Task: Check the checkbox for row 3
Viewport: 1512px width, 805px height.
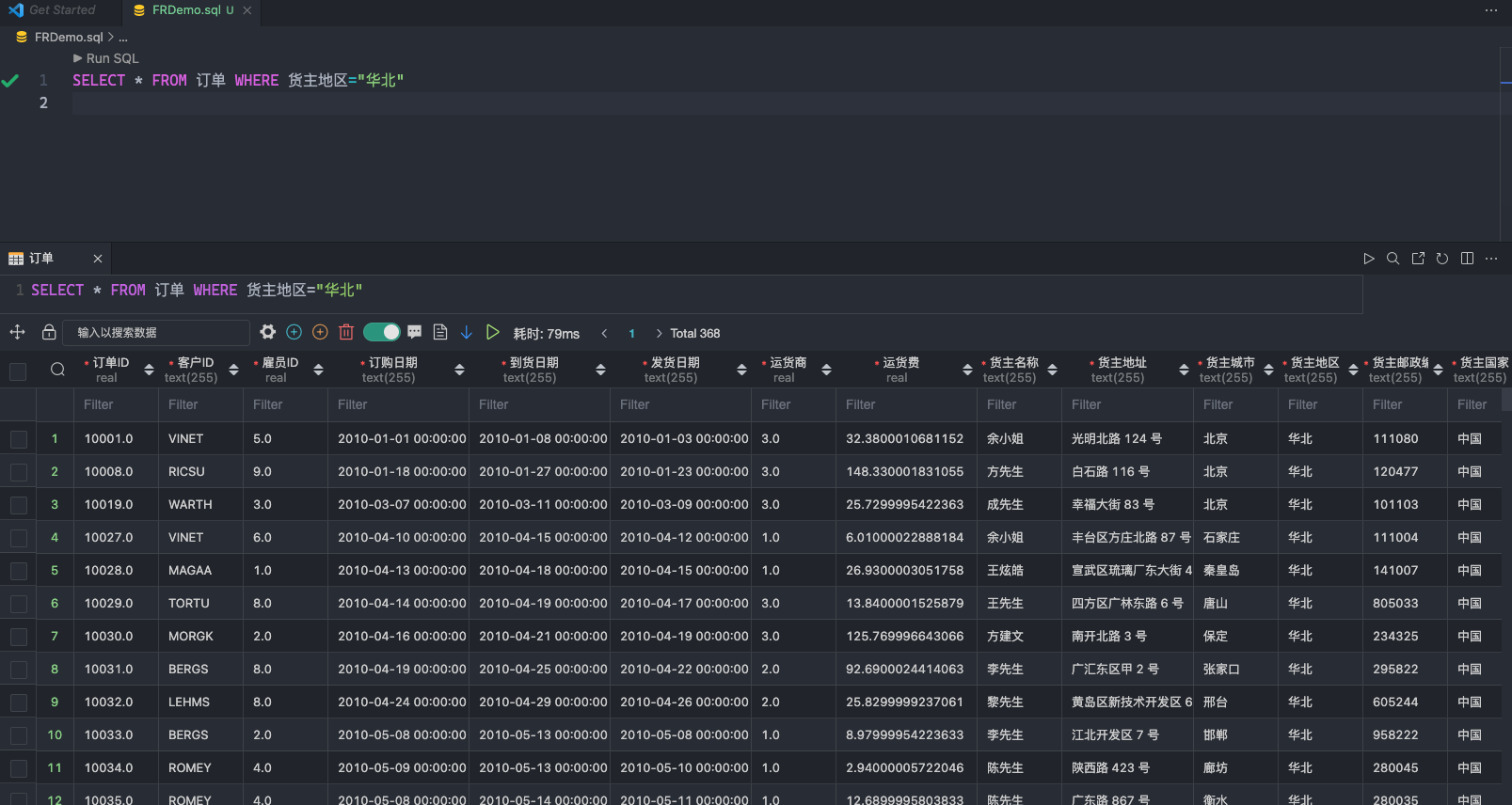Action: click(18, 505)
